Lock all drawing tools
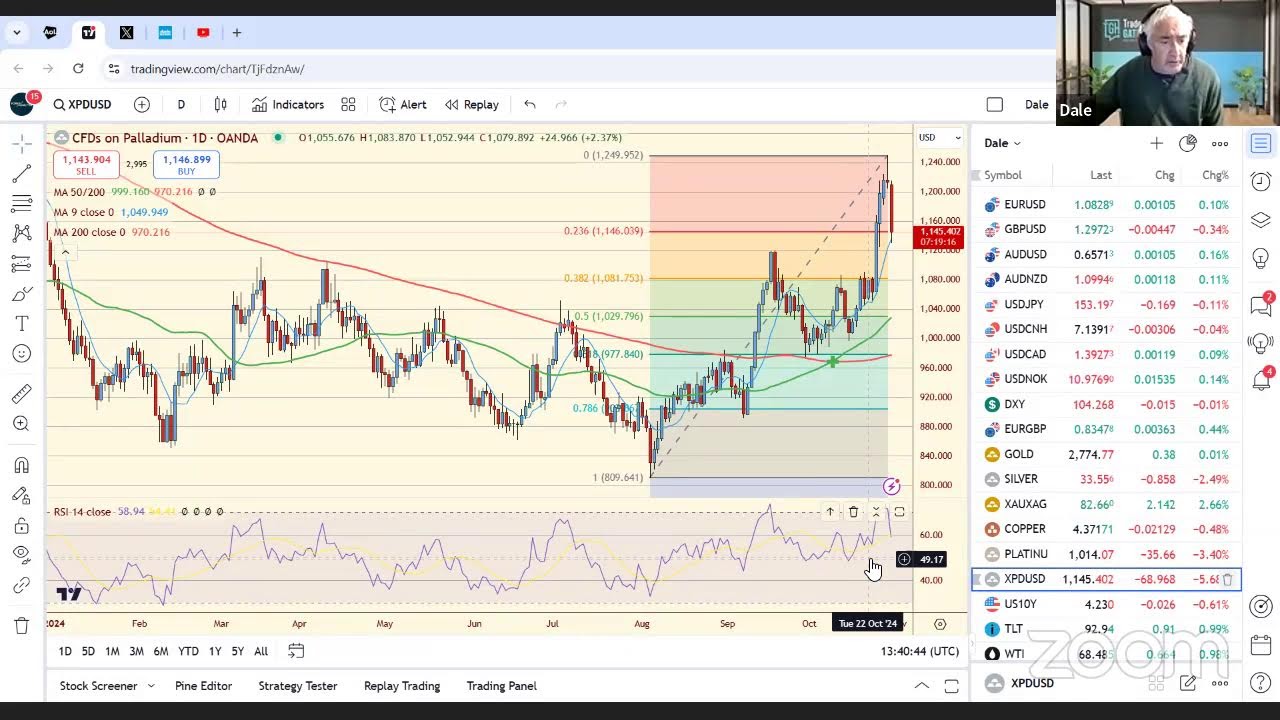The image size is (1280, 720). (x=21, y=526)
